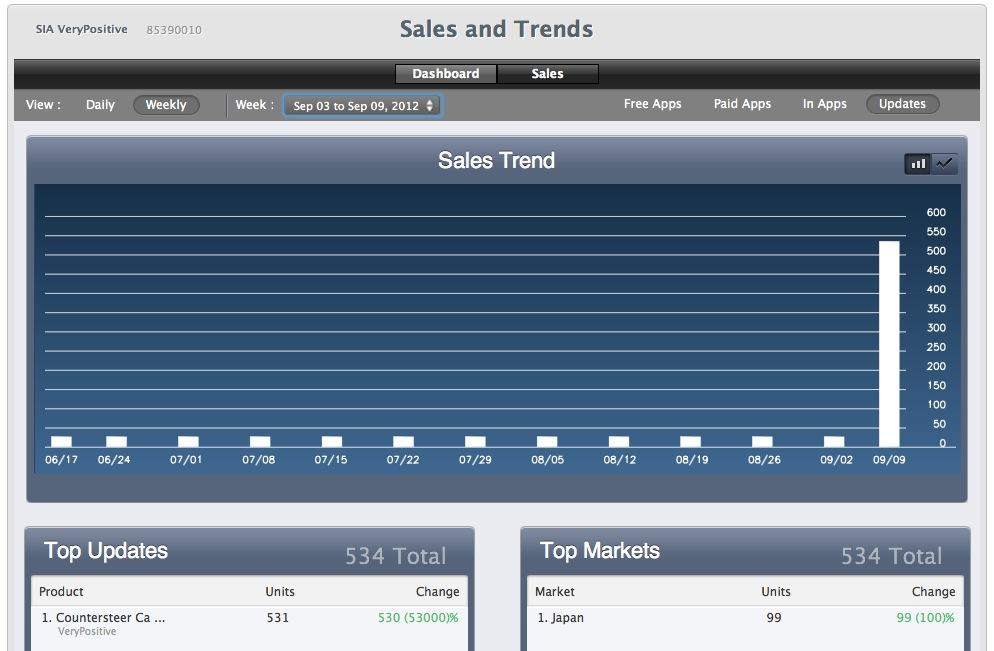Click 534 Total in Top Markets

[x=891, y=556]
